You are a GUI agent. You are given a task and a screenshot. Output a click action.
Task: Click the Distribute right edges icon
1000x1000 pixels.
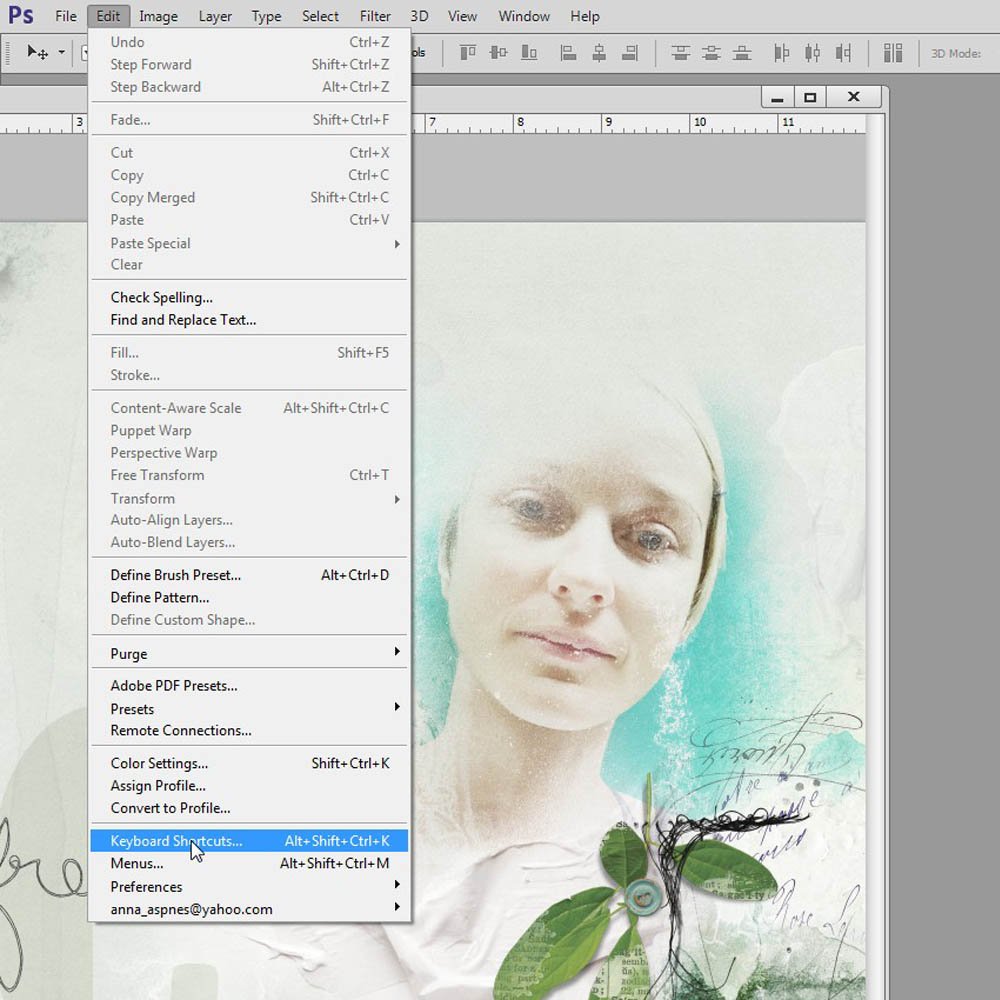[843, 52]
